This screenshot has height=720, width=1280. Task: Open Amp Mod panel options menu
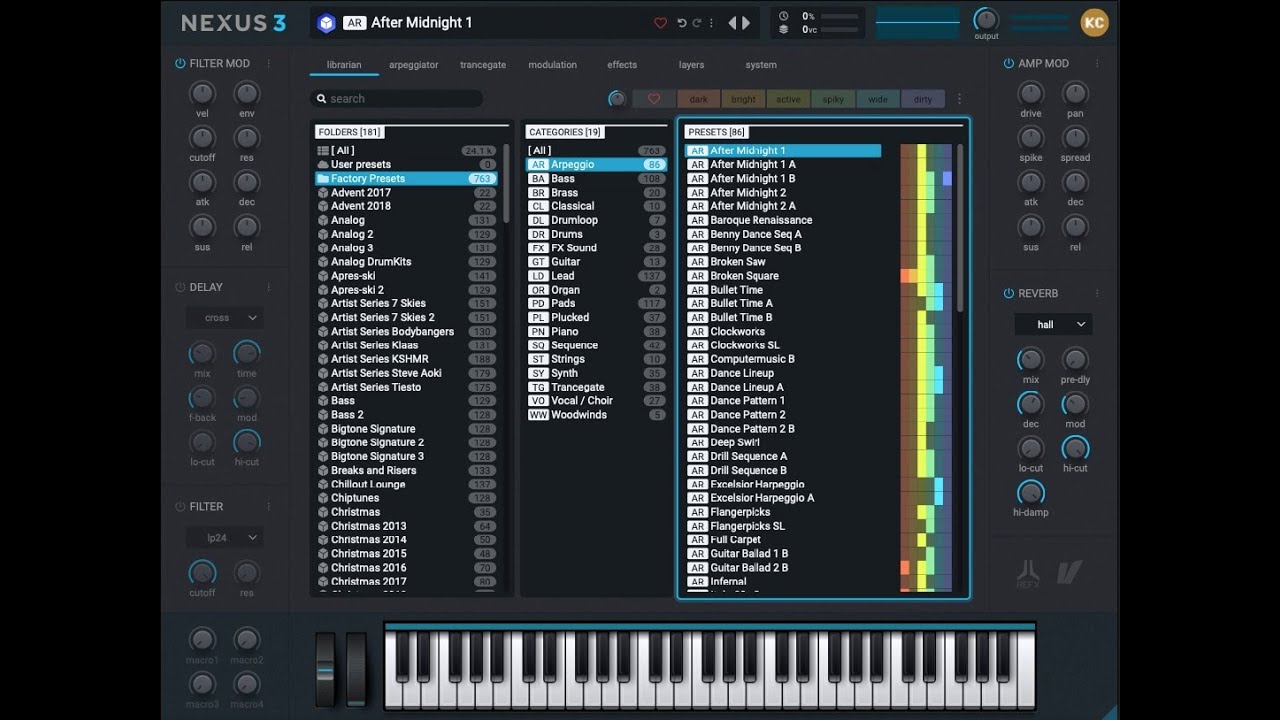1097,63
